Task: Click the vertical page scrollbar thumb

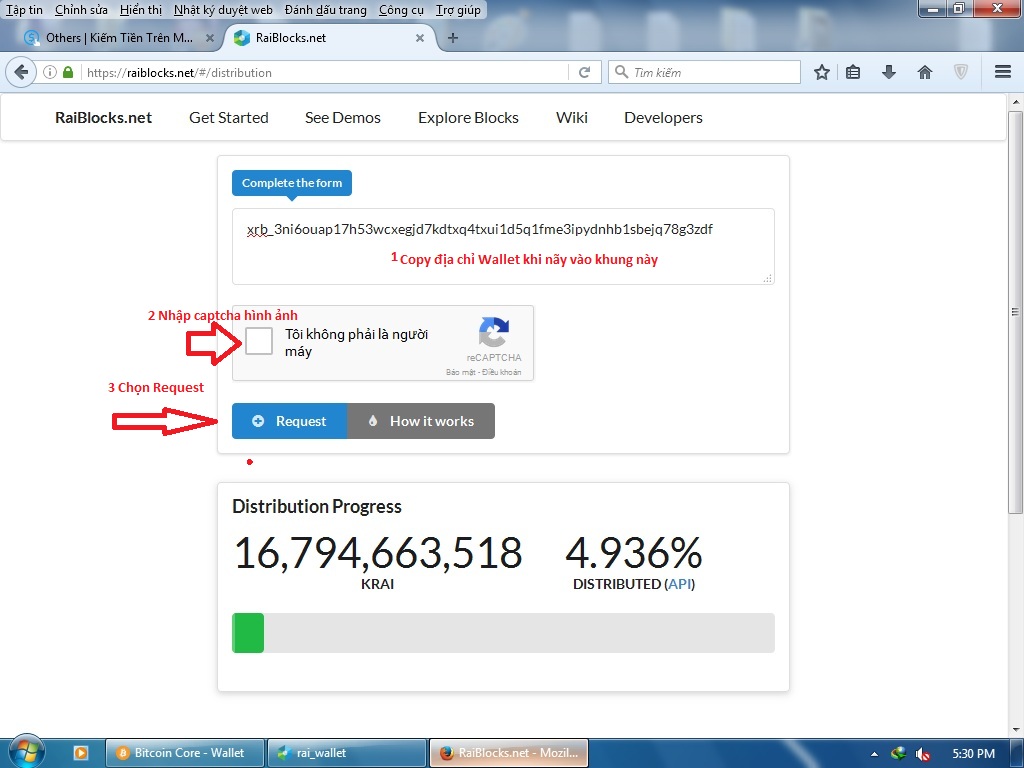Action: (1015, 312)
